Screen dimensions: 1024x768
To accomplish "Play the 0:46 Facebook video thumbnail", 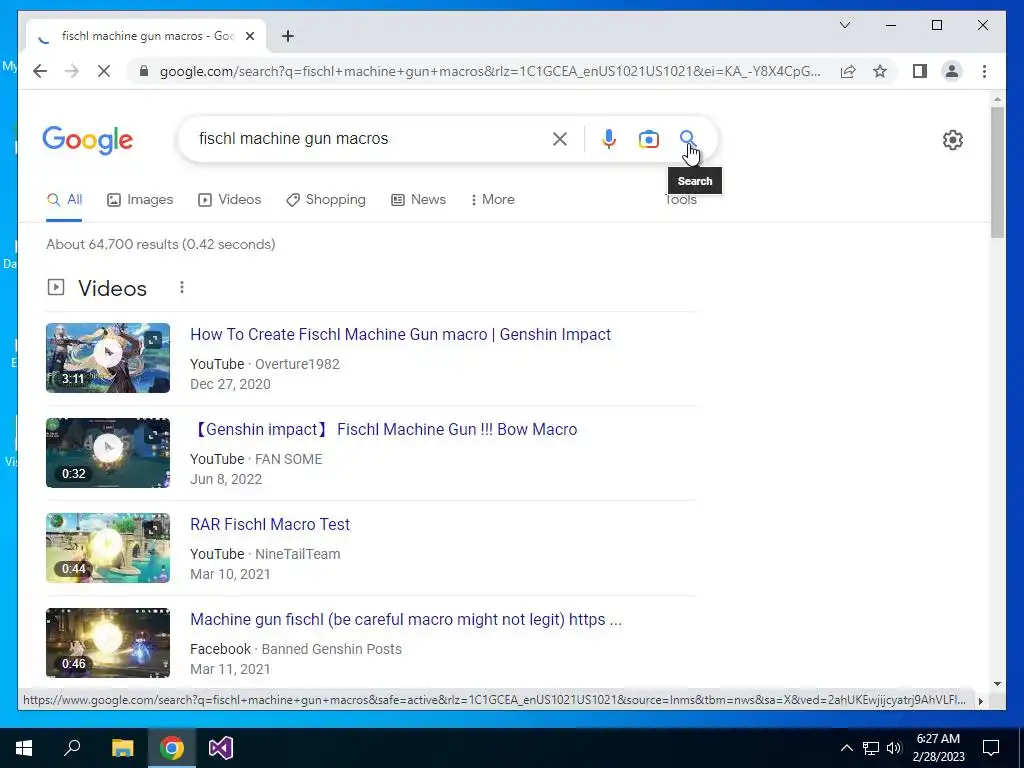I will click(108, 643).
